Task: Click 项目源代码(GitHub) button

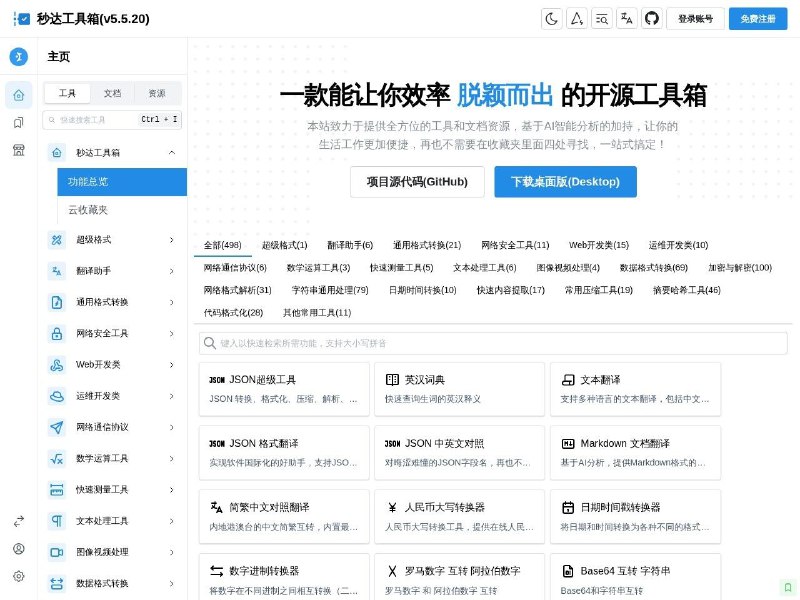Action: click(417, 182)
